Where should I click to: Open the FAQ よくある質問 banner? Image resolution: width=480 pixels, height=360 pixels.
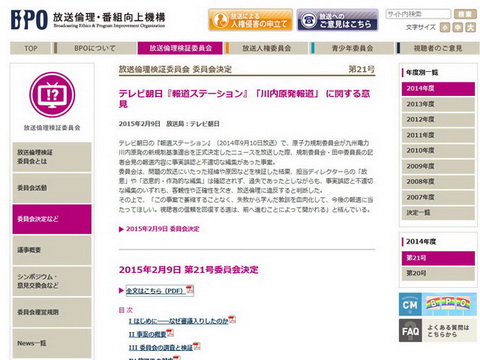[438, 330]
